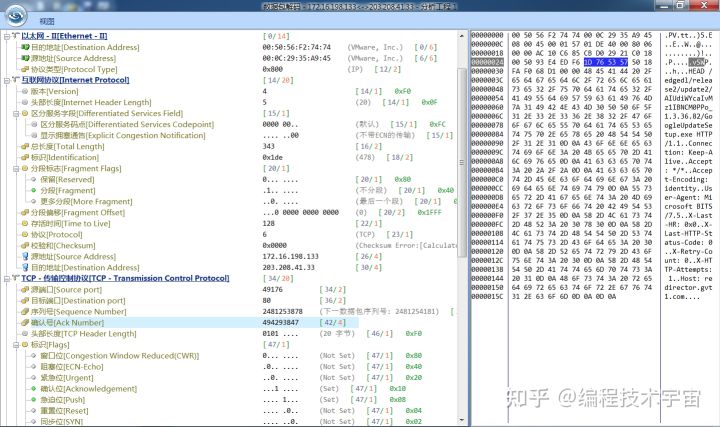Click the application orb icon at top-left
This screenshot has height=427, width=720.
[15, 16]
